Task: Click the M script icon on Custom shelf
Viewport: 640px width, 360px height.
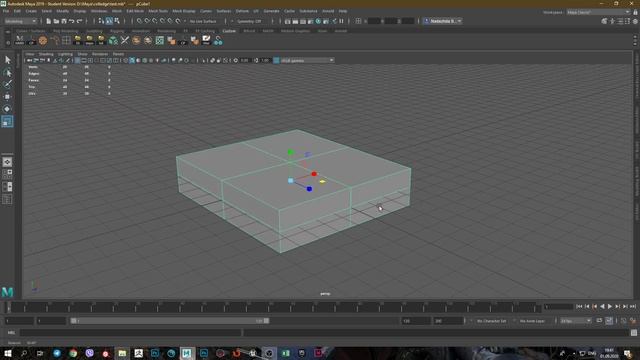Action: (19, 40)
